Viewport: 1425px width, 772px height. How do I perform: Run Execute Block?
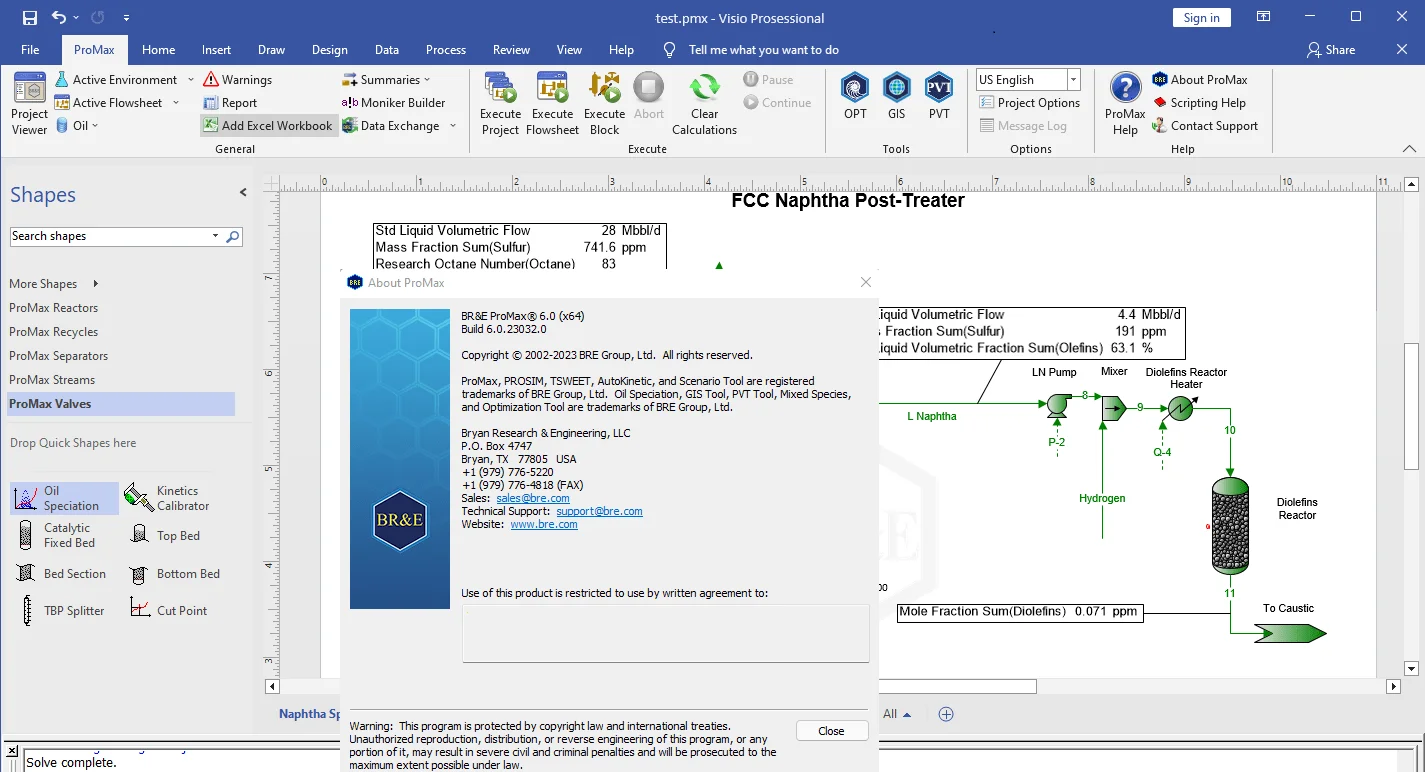coord(604,104)
